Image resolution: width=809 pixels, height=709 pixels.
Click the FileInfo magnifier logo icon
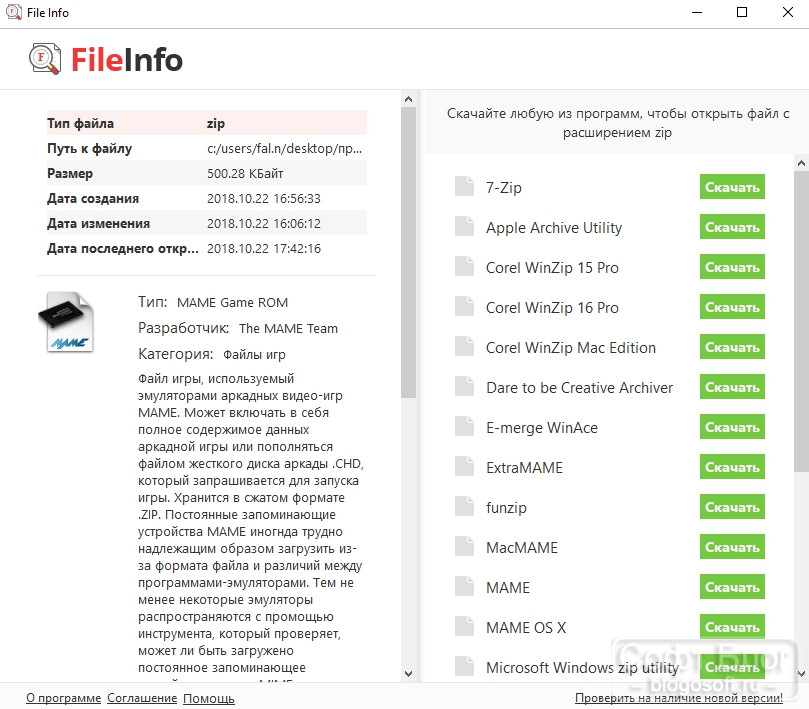(x=45, y=59)
